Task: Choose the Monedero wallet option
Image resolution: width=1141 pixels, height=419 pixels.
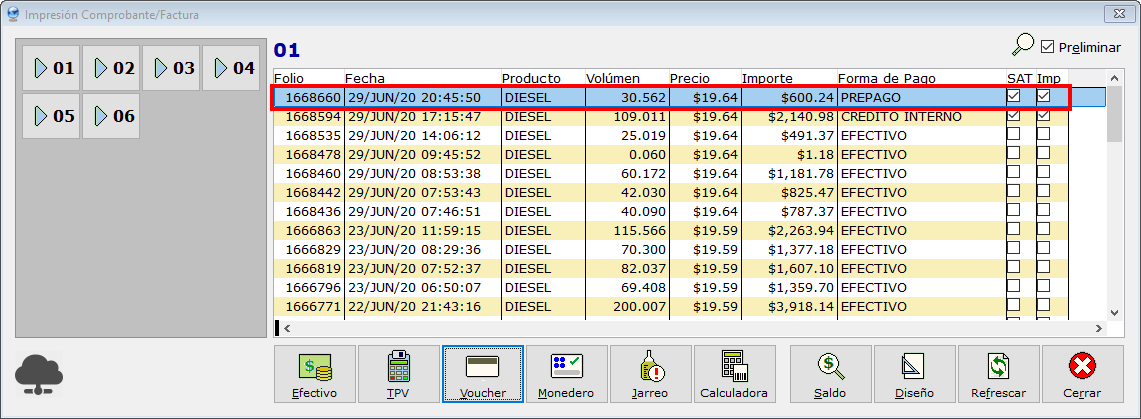Action: pos(567,375)
